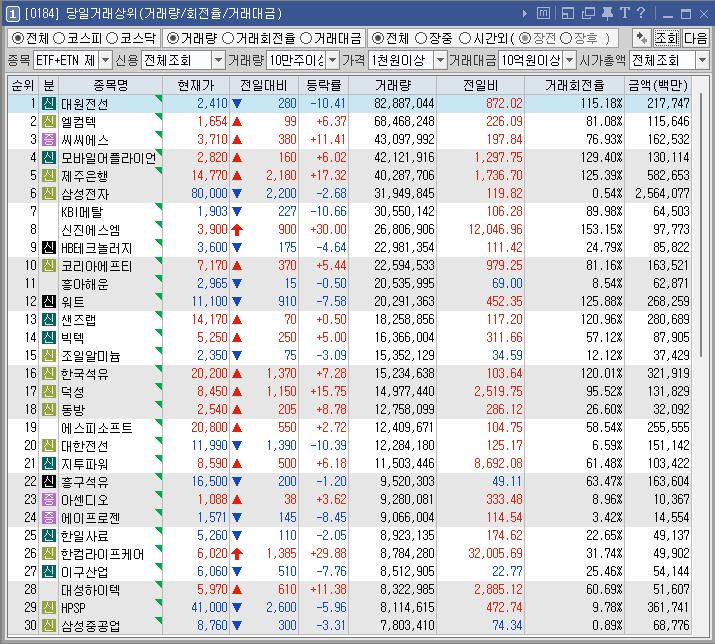Select the 장후 radio button
Screen dimensions: 715x644
tap(565, 38)
